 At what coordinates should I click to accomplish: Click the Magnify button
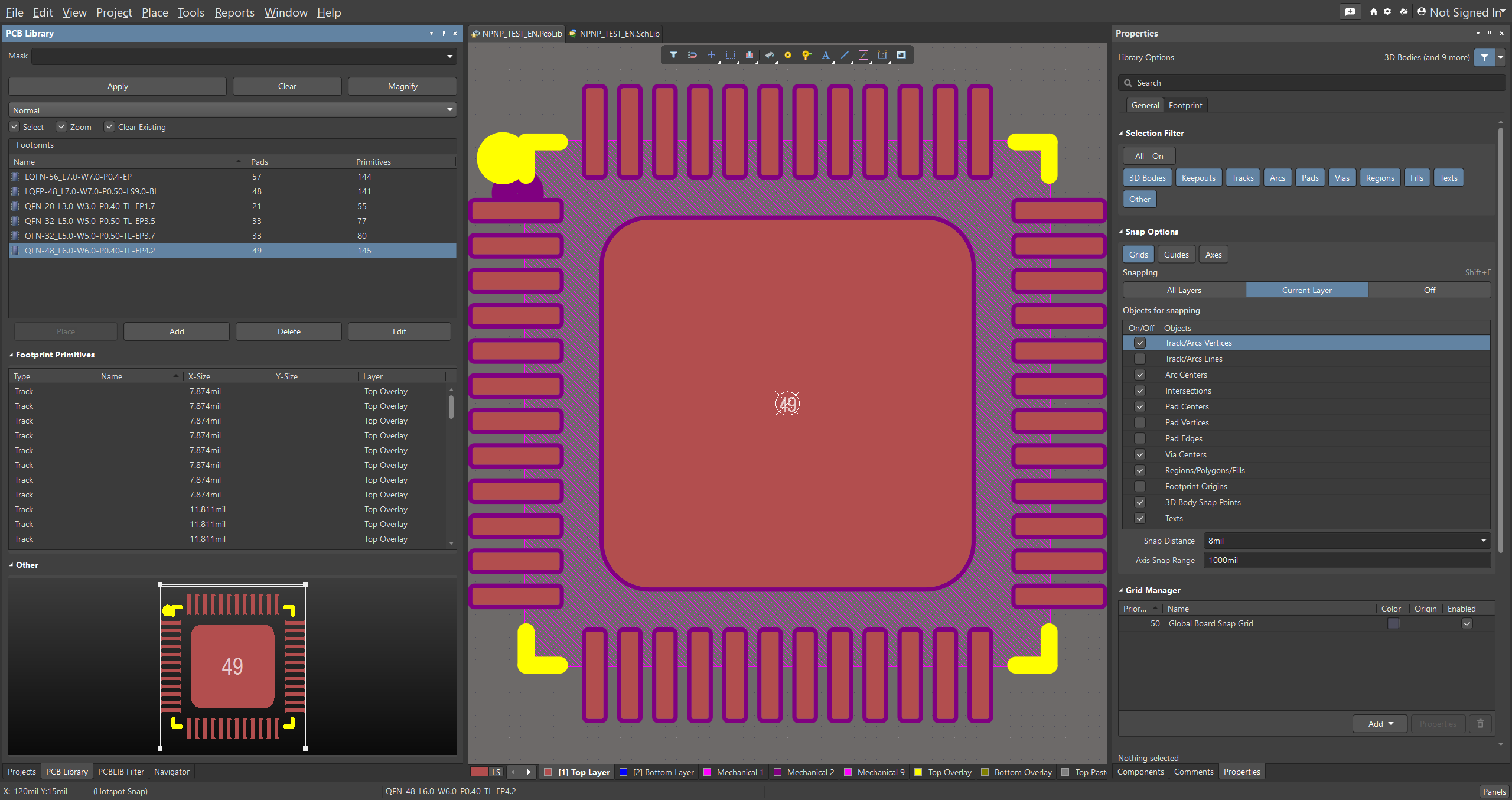coord(402,86)
